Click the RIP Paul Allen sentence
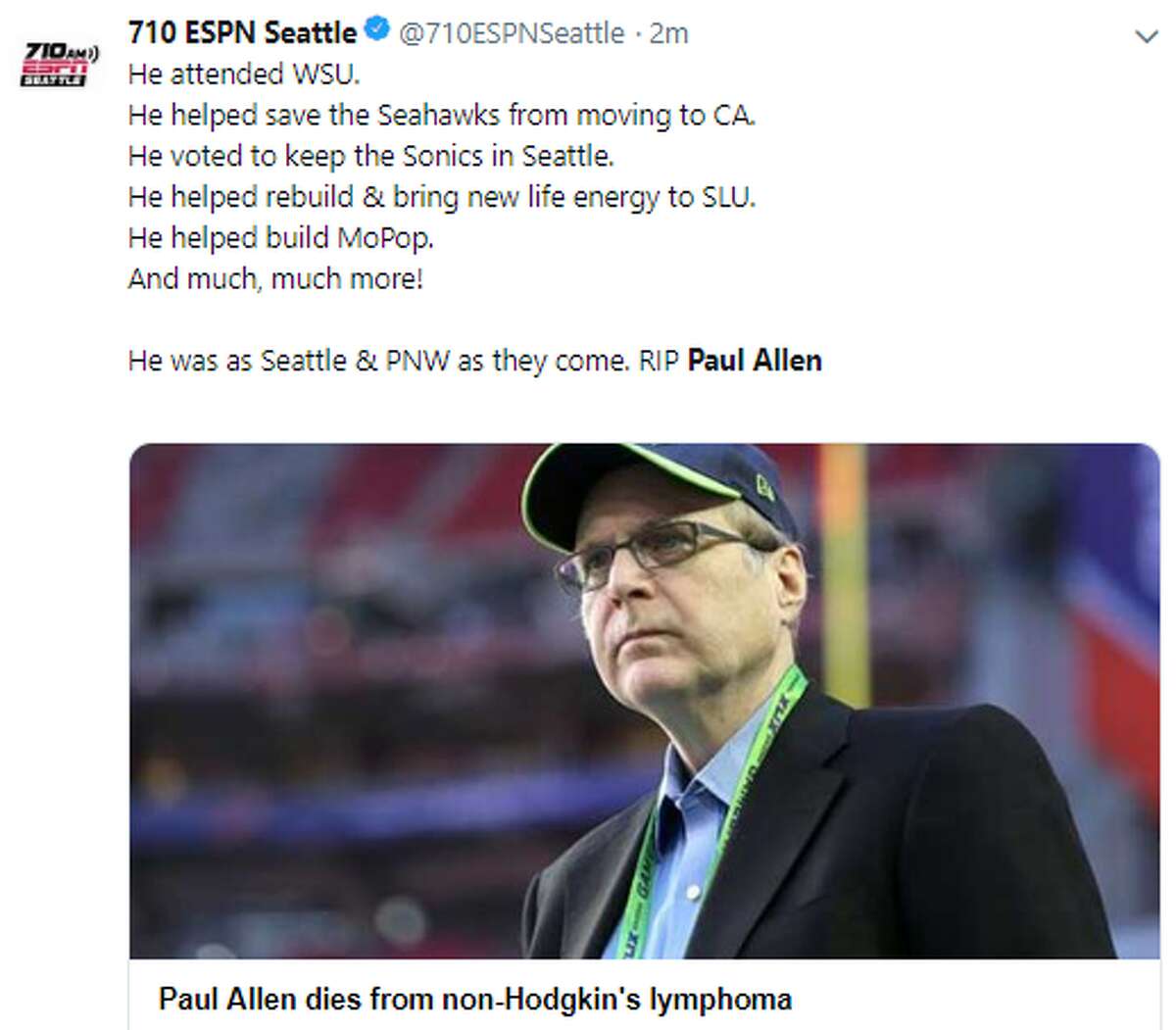Image resolution: width=1176 pixels, height=1030 pixels. click(x=473, y=360)
